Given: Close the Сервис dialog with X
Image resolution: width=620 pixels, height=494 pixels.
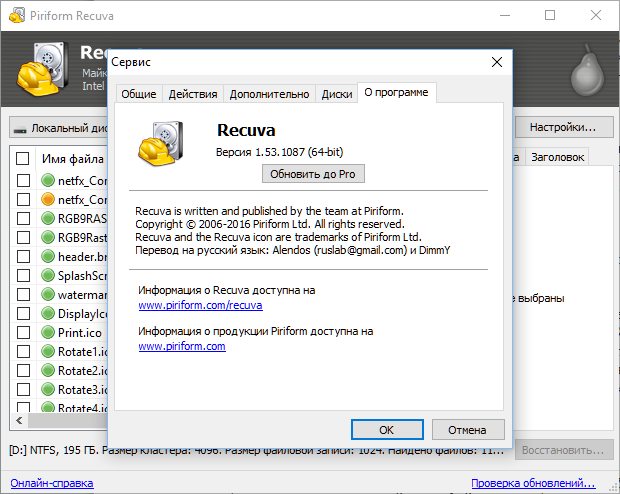Looking at the screenshot, I should click(497, 62).
